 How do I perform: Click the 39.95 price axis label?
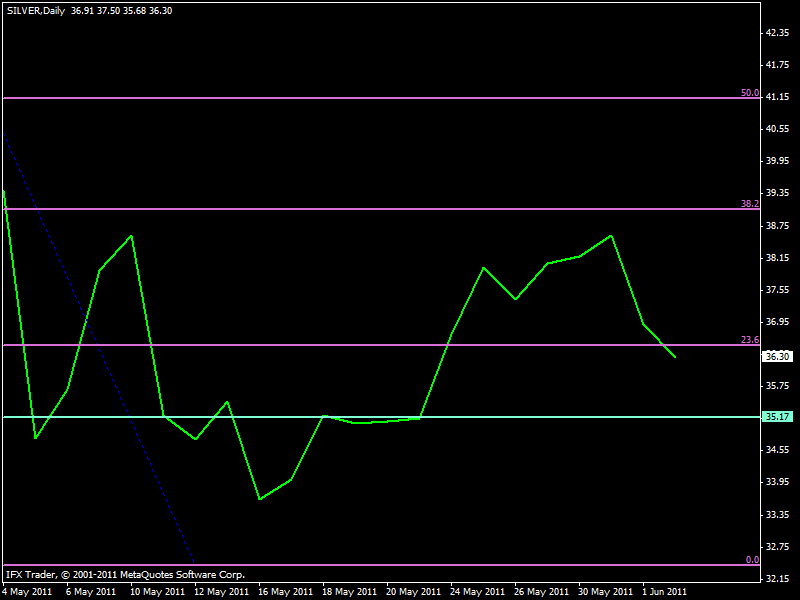click(777, 161)
